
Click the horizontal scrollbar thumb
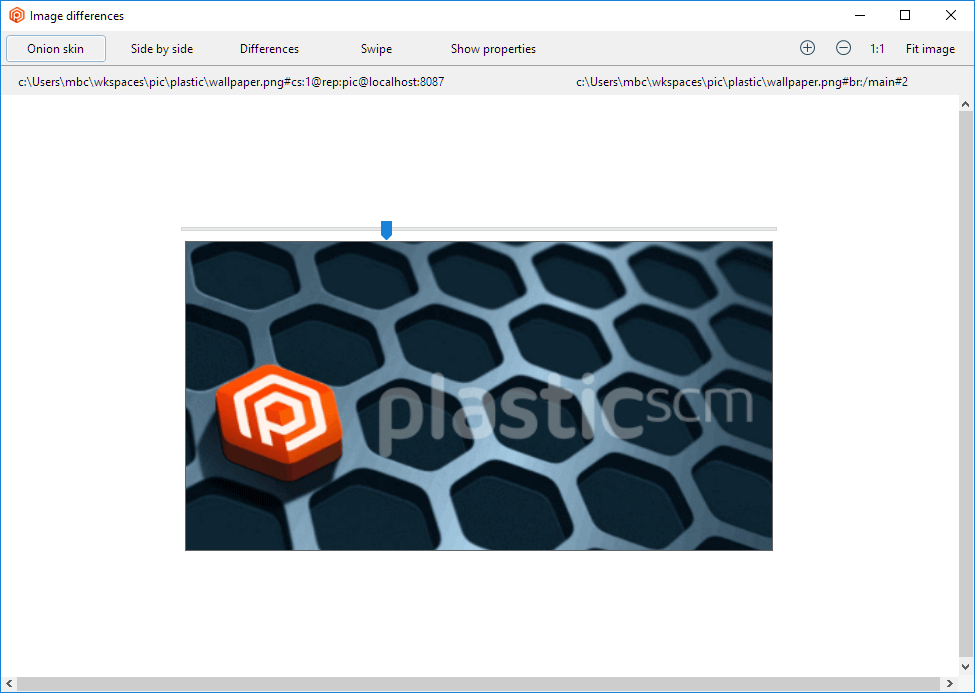[478, 684]
